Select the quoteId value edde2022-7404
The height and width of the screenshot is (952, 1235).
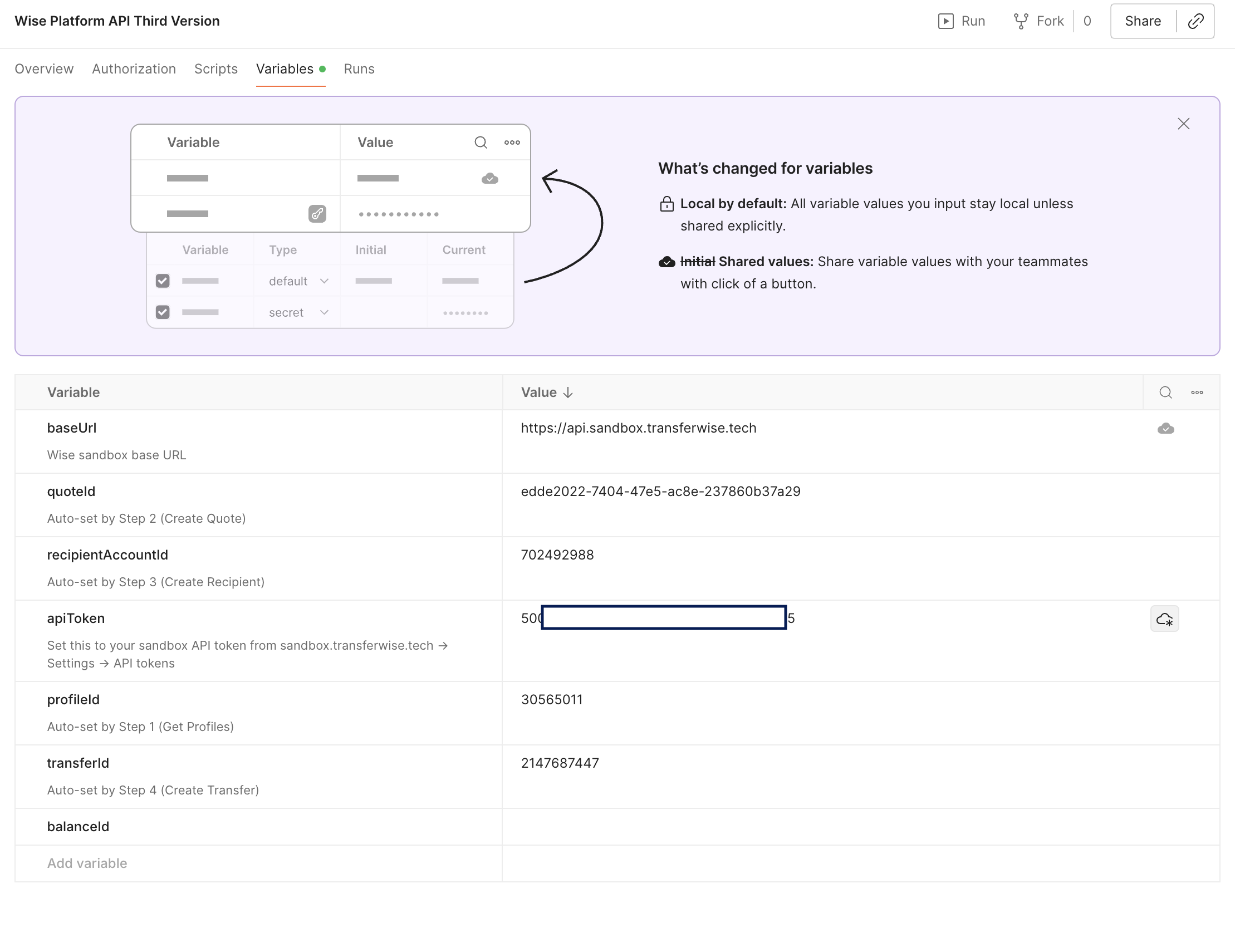pyautogui.click(x=660, y=491)
